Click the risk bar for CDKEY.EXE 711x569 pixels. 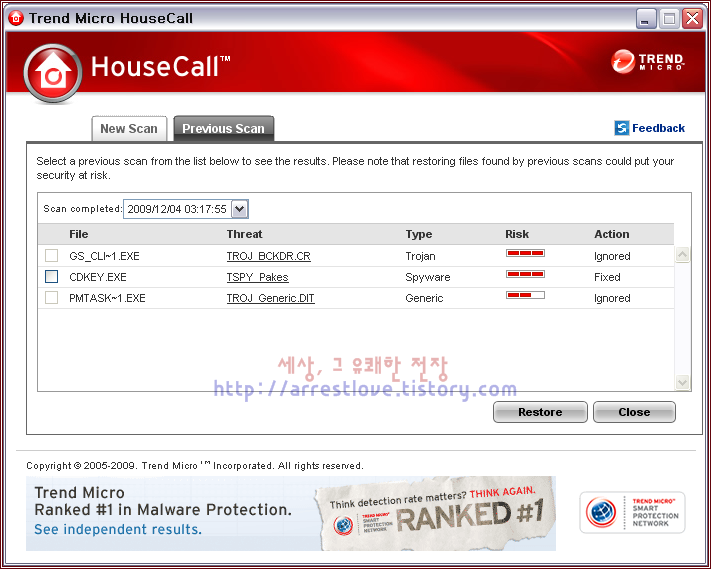[525, 274]
